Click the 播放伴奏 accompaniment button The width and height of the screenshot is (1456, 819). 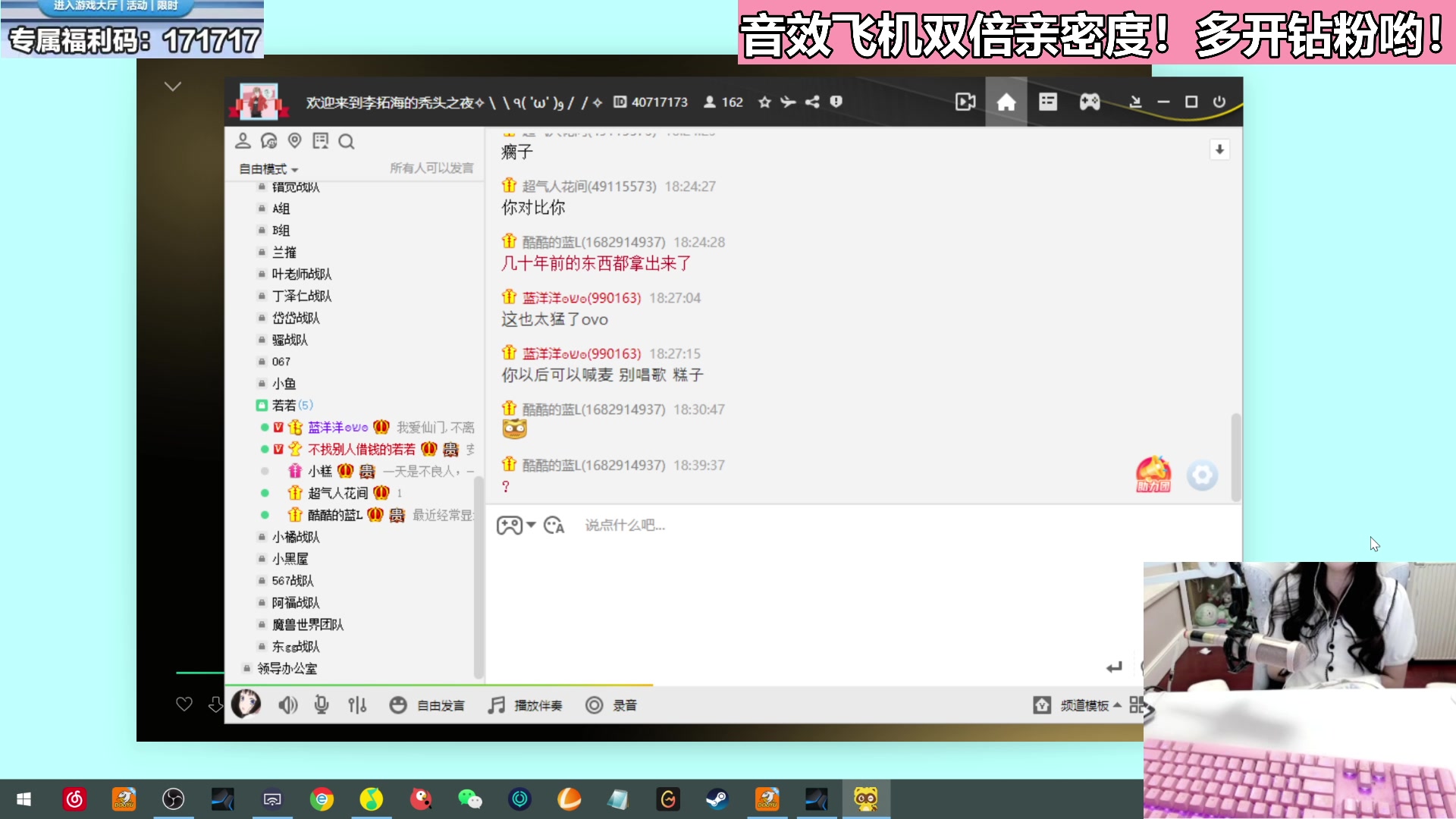(526, 705)
